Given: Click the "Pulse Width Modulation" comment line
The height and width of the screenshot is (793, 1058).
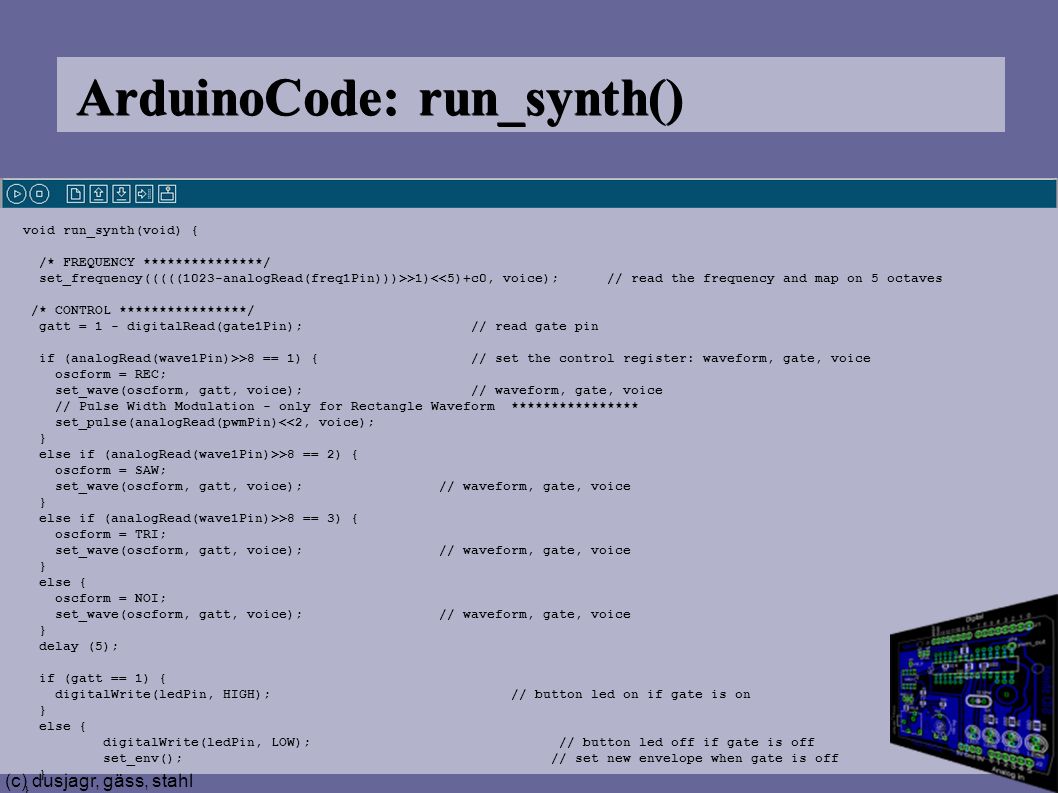Looking at the screenshot, I should coord(347,406).
